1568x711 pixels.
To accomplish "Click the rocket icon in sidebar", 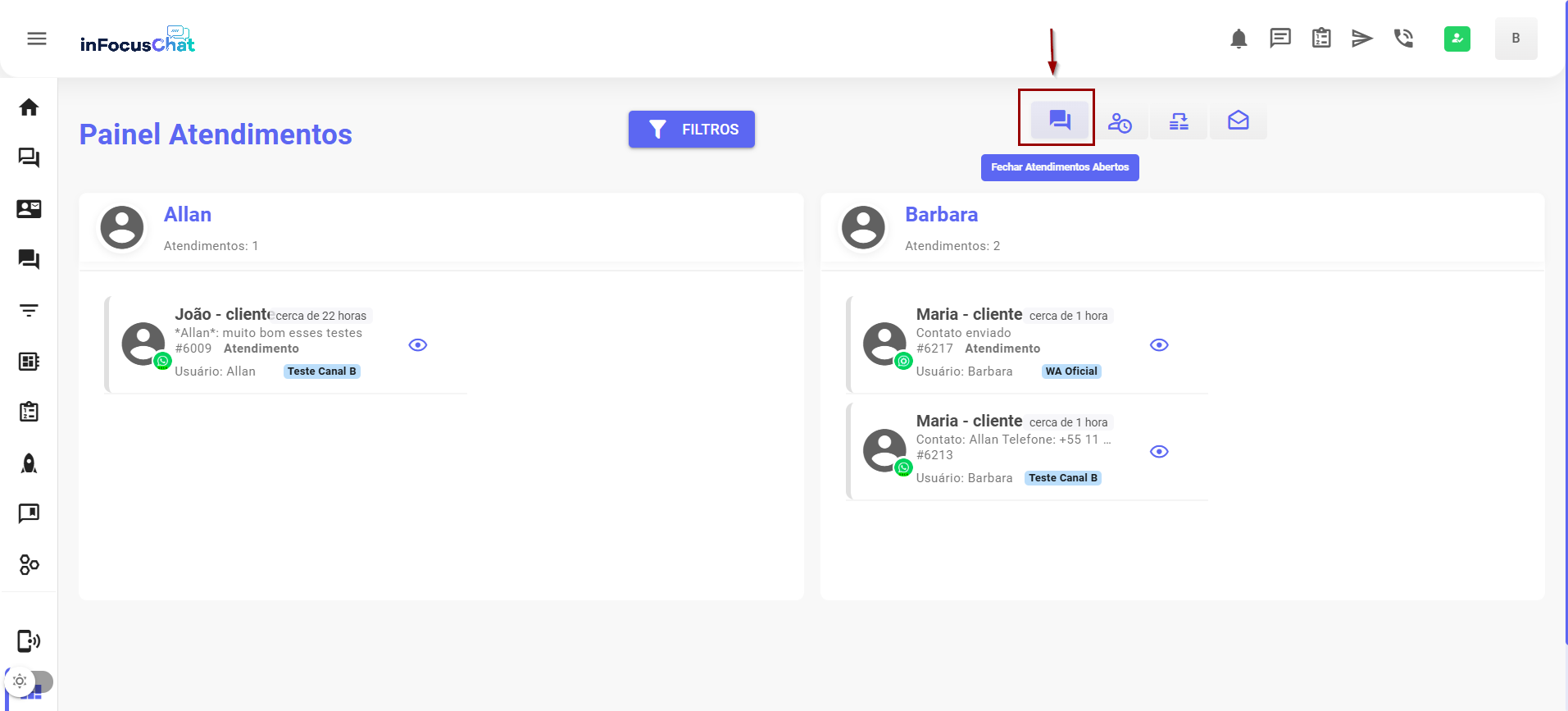I will pos(29,463).
